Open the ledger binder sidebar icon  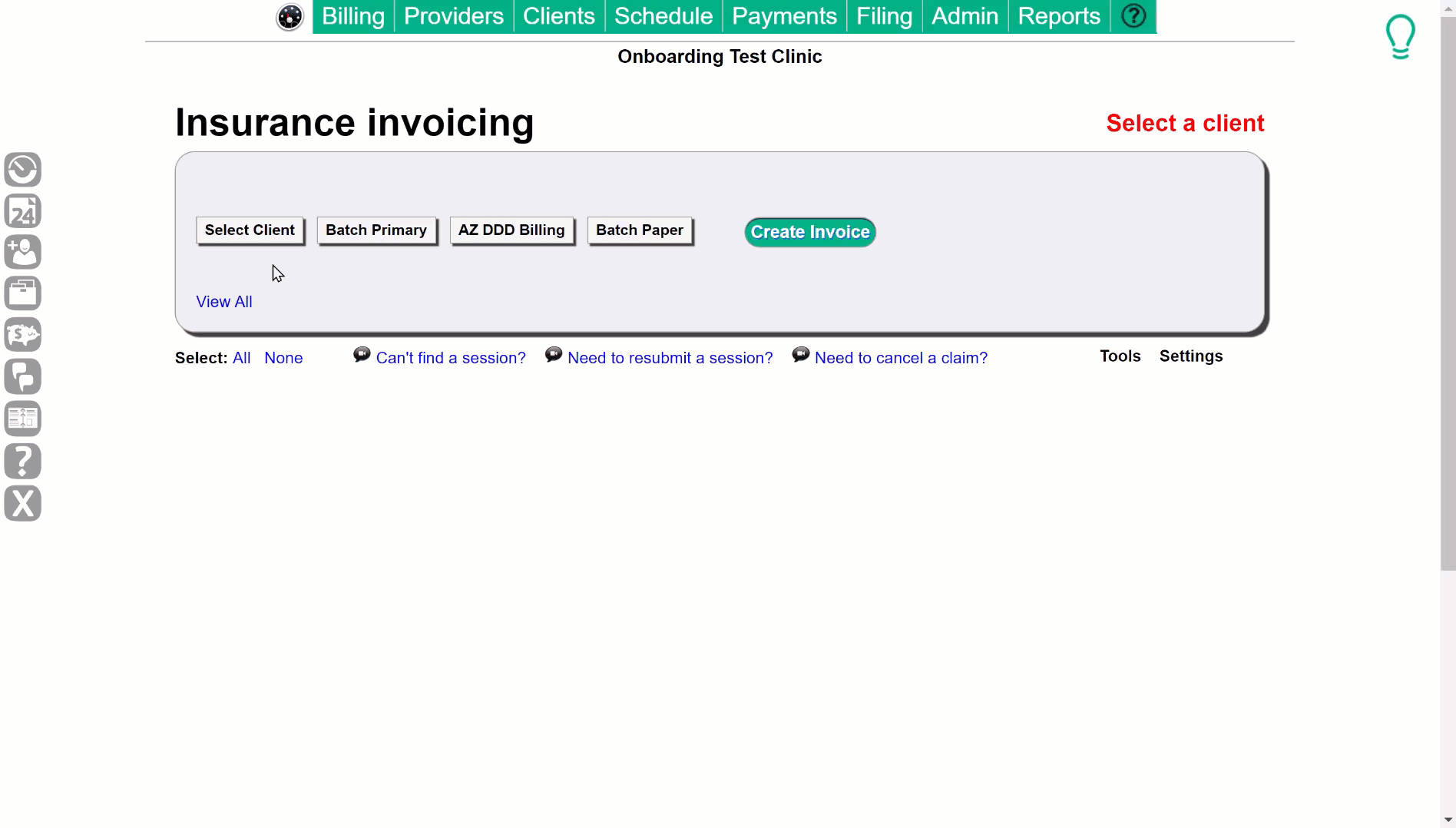pyautogui.click(x=23, y=419)
